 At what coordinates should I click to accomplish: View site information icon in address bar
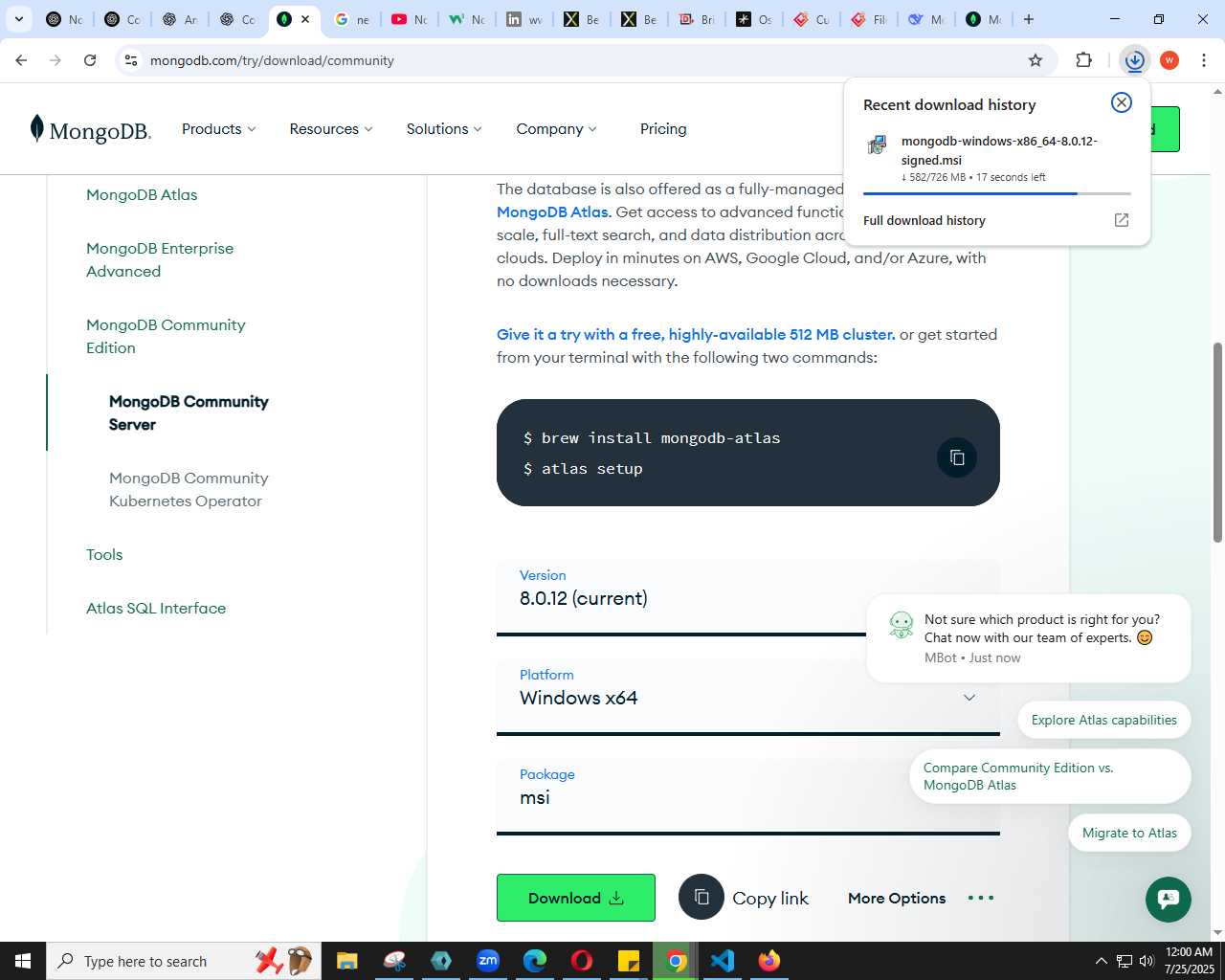(131, 60)
